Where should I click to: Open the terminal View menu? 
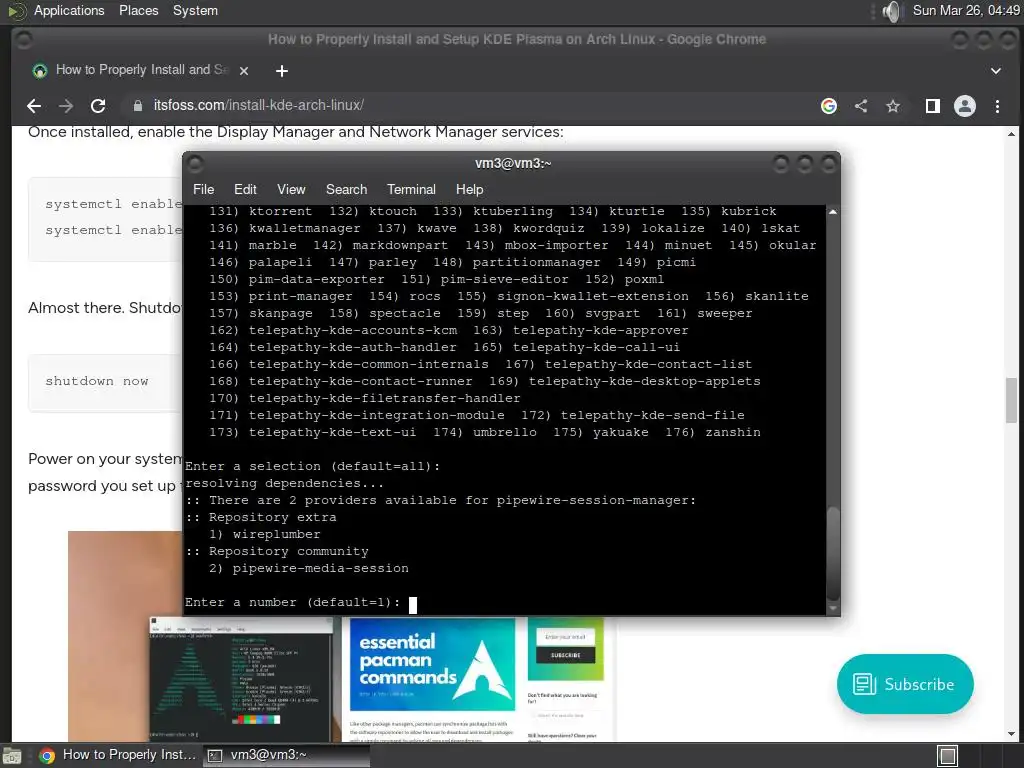tap(291, 189)
